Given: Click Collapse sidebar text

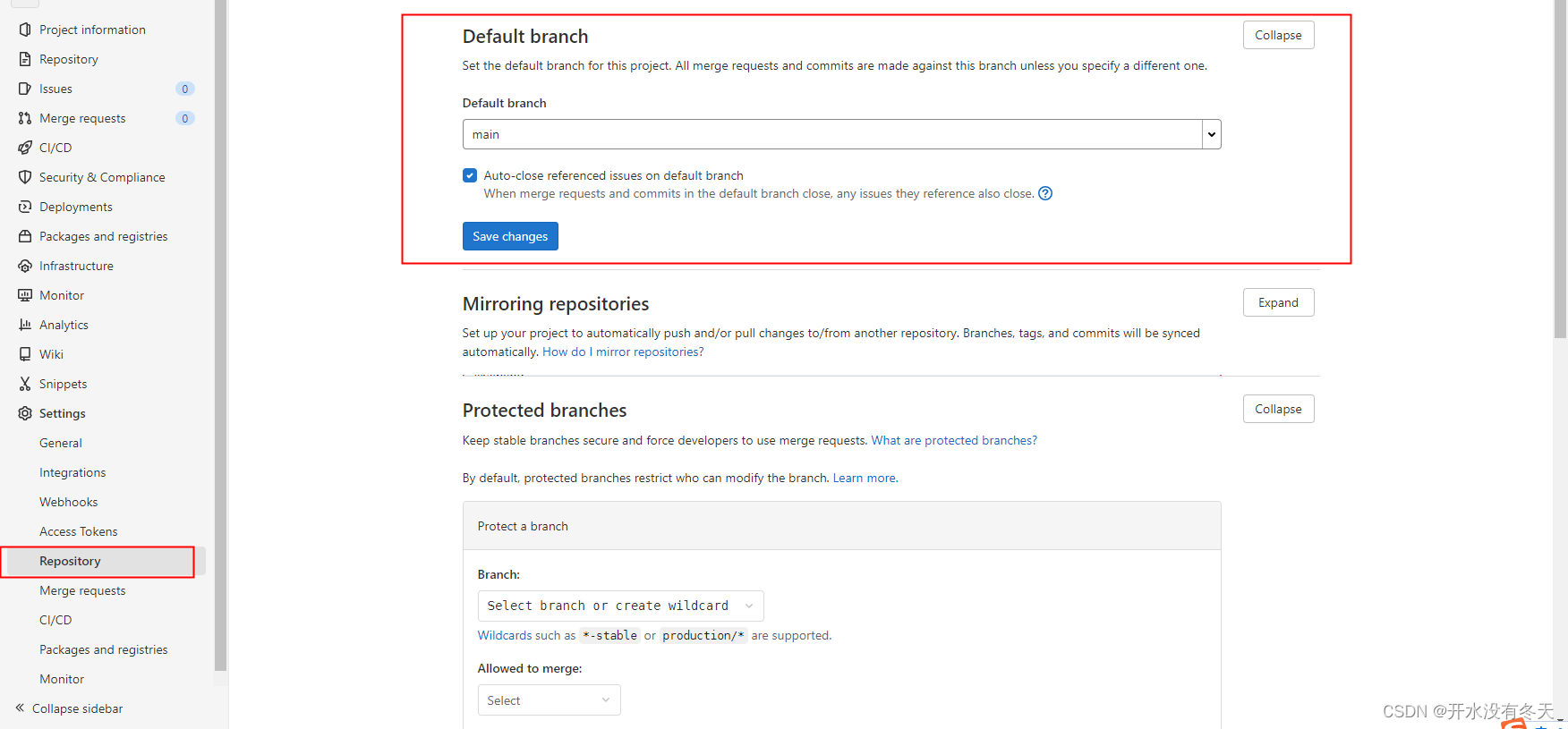Looking at the screenshot, I should [78, 708].
